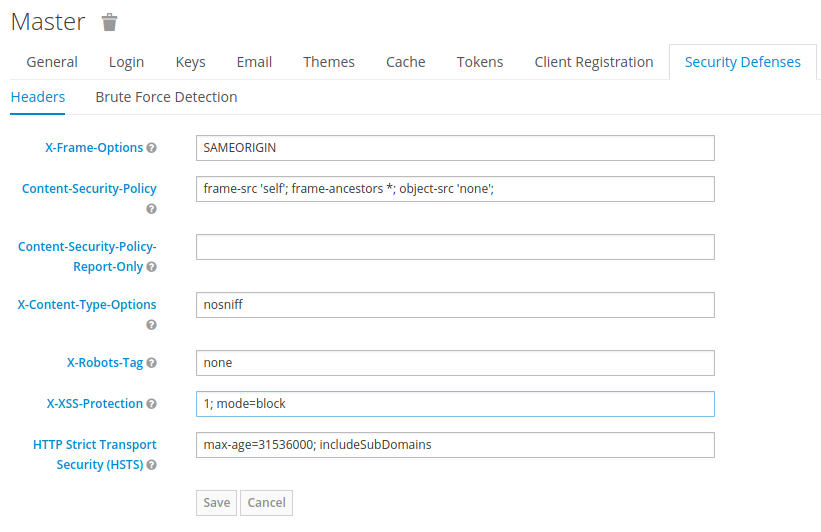This screenshot has width=821, height=532.
Task: Show help tooltip for Content-Security-Policy
Action: pyautogui.click(x=151, y=209)
